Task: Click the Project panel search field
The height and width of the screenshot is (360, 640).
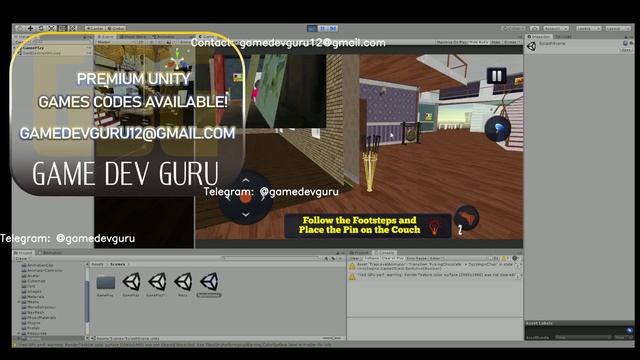Action: point(271,258)
